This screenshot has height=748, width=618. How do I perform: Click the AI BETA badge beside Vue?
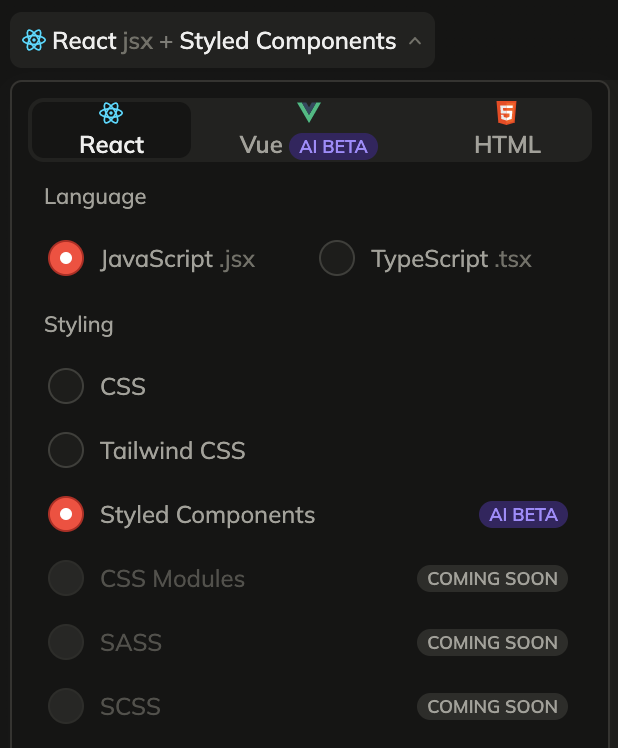[x=334, y=146]
